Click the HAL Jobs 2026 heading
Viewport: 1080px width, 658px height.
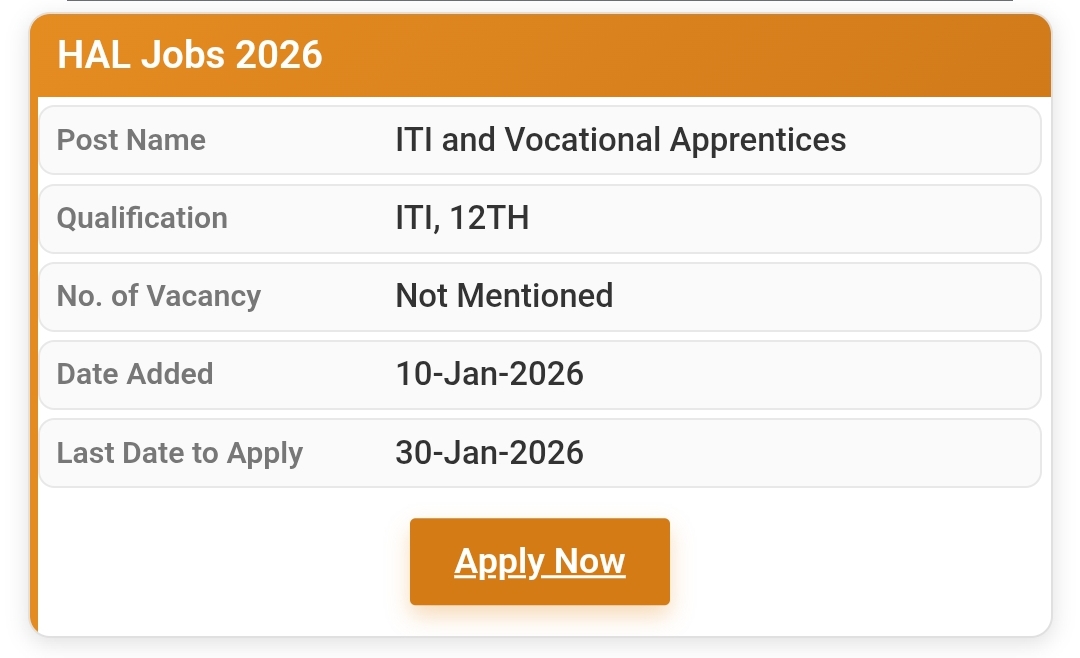190,55
